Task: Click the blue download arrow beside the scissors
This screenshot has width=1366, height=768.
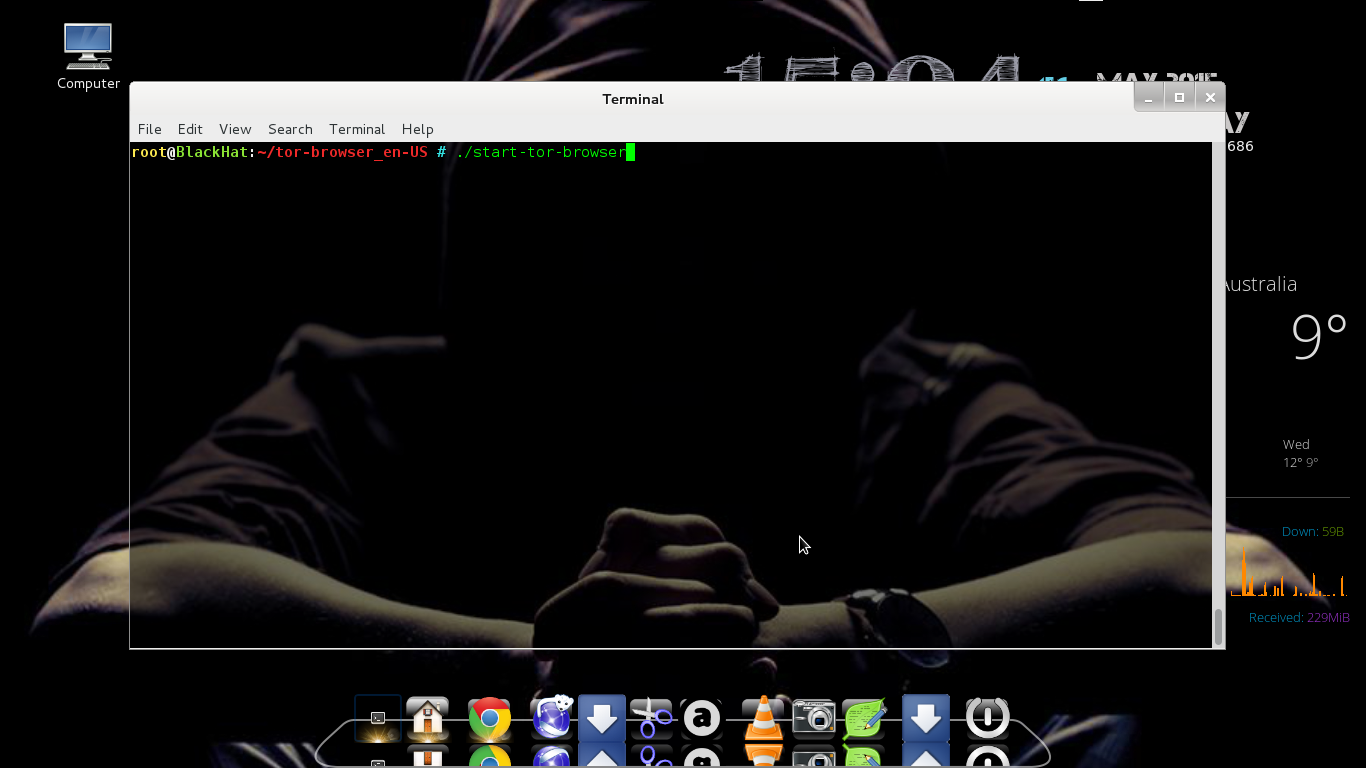Action: [x=602, y=718]
